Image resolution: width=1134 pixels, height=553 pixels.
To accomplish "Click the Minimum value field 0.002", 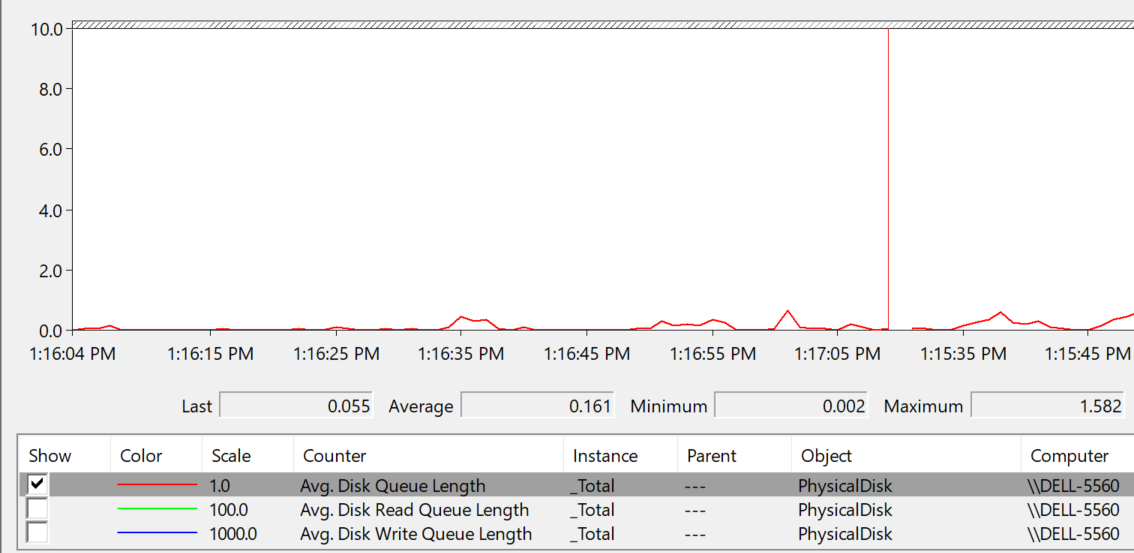I will 790,406.
